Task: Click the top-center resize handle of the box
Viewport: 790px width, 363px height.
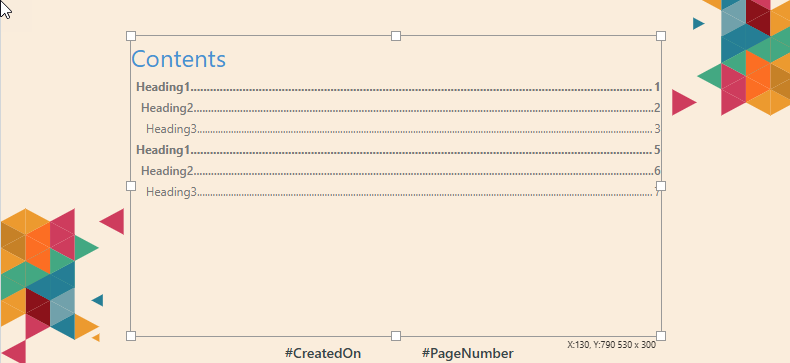Action: point(396,36)
